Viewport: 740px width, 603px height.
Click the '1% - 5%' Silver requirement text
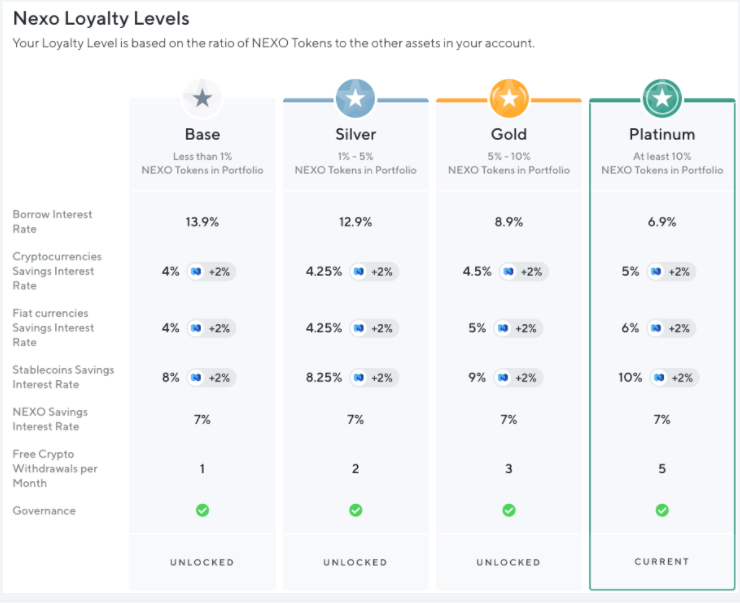click(x=355, y=156)
